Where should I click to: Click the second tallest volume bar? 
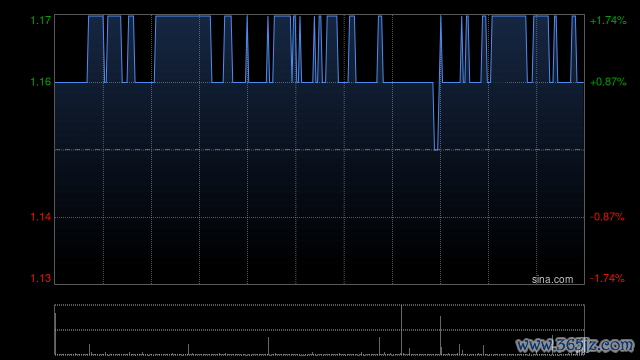440,336
